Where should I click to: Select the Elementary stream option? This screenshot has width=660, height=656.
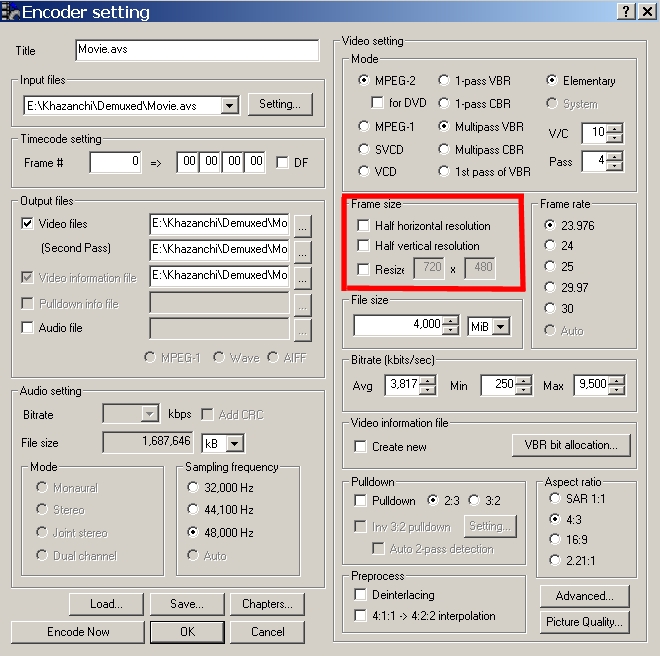click(x=552, y=80)
